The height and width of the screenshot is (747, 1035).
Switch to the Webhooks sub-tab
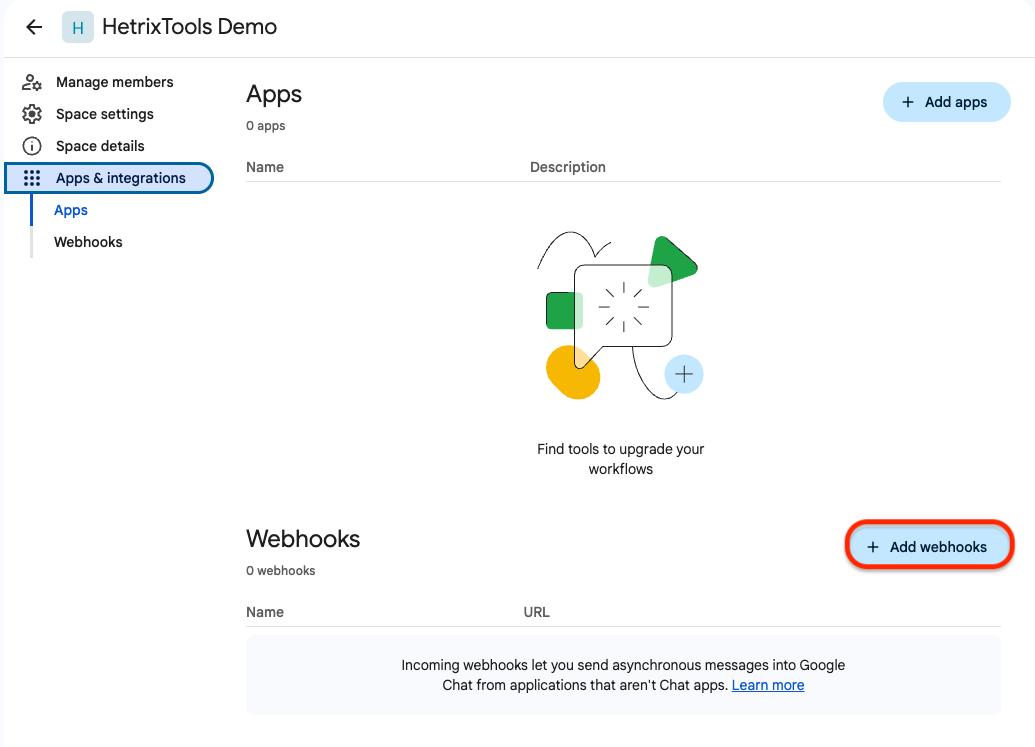tap(88, 242)
